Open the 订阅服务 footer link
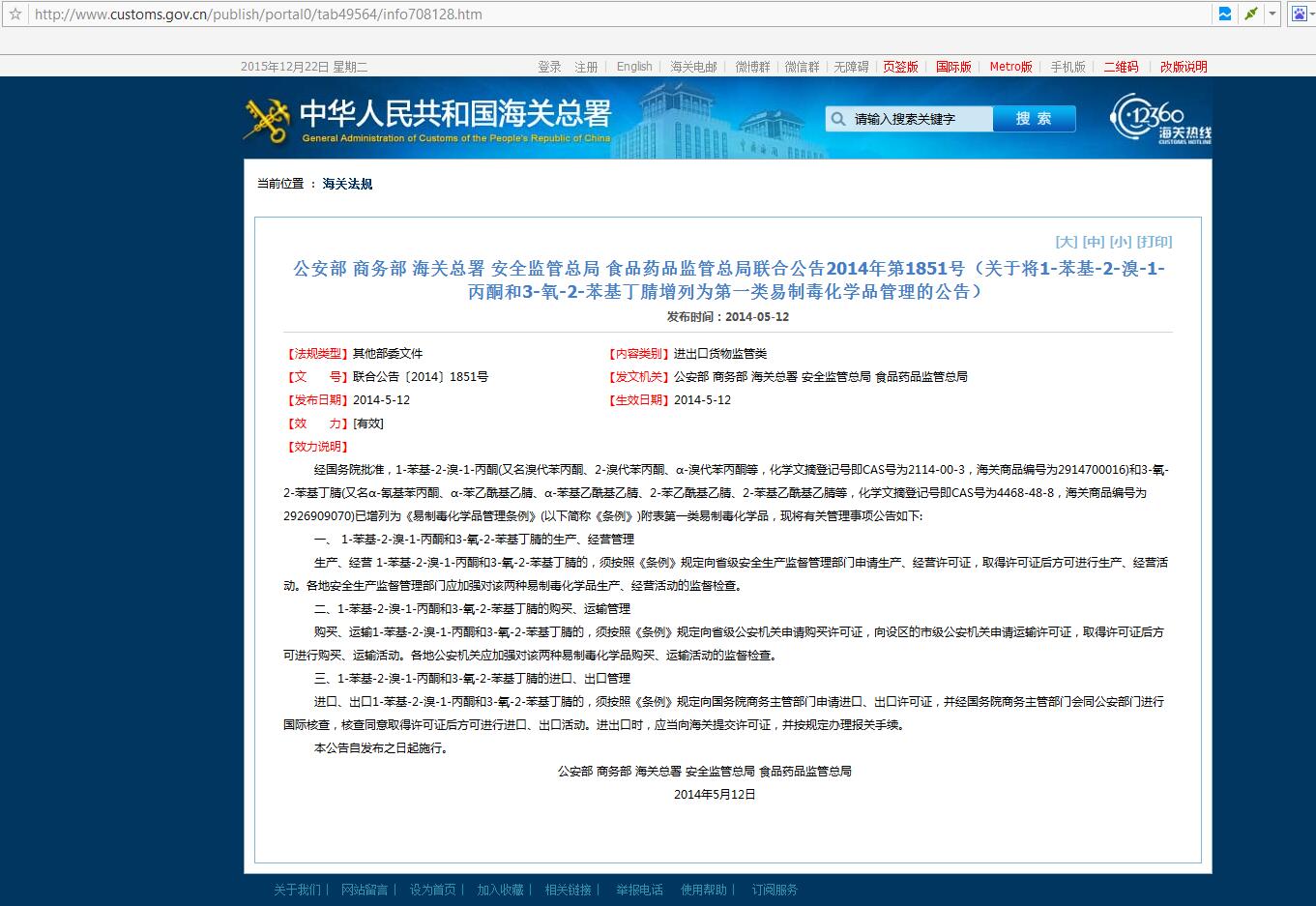1316x906 pixels. coord(775,890)
